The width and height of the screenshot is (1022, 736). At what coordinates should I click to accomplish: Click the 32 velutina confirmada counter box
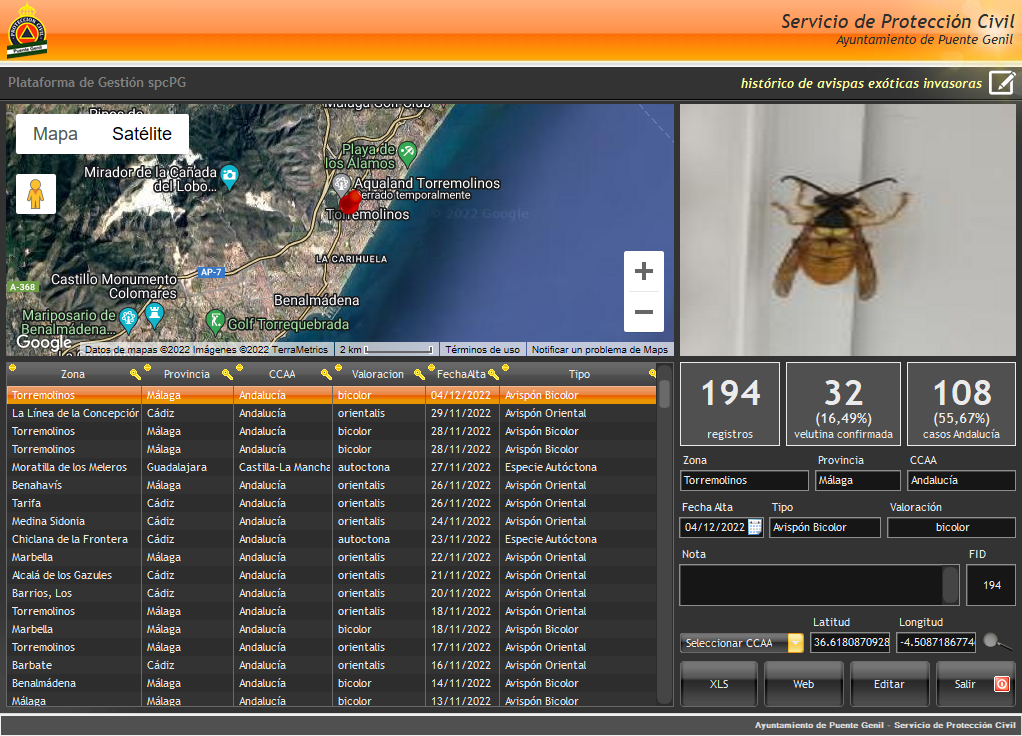(843, 404)
